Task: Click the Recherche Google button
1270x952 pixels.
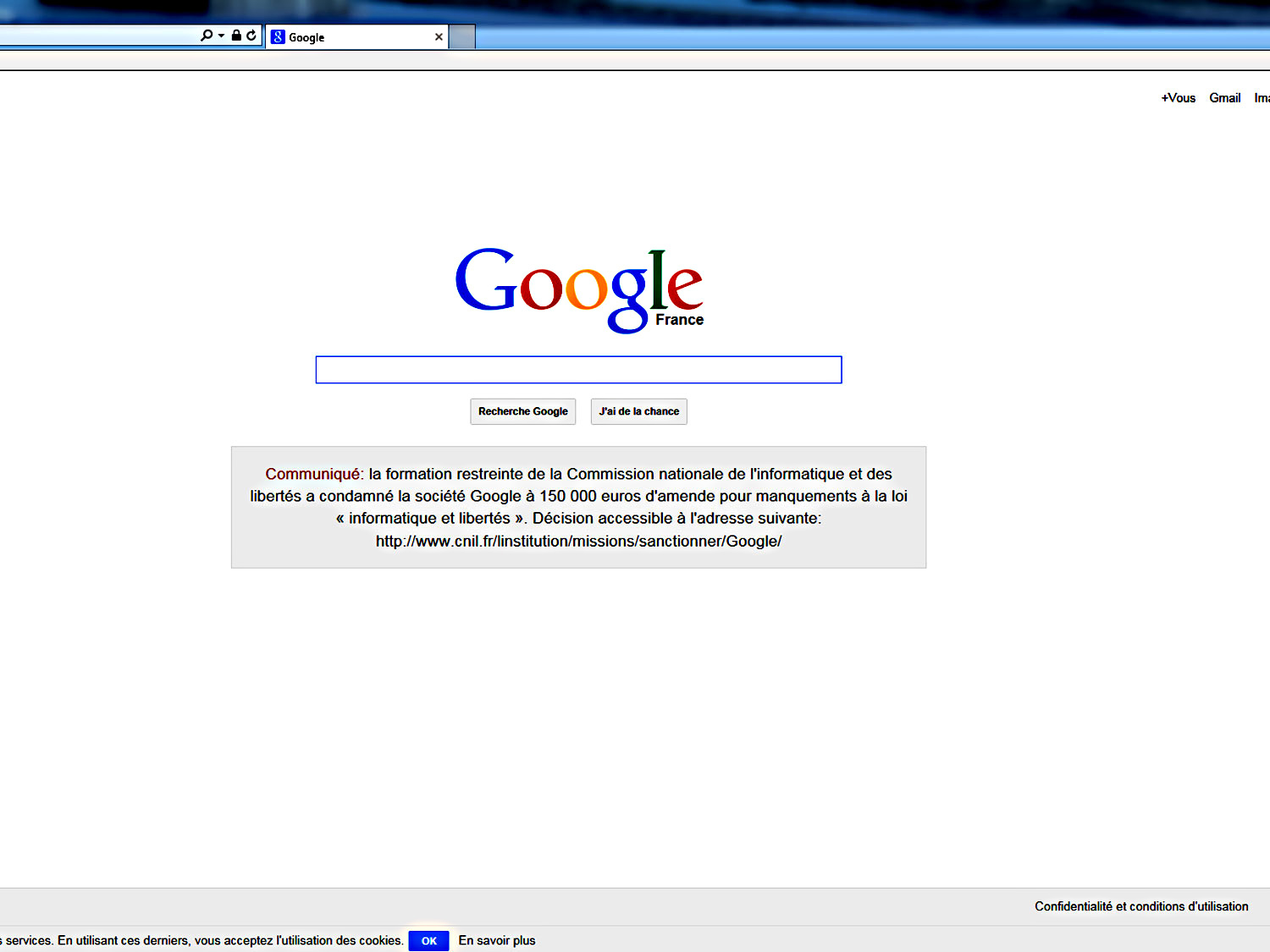Action: (523, 411)
